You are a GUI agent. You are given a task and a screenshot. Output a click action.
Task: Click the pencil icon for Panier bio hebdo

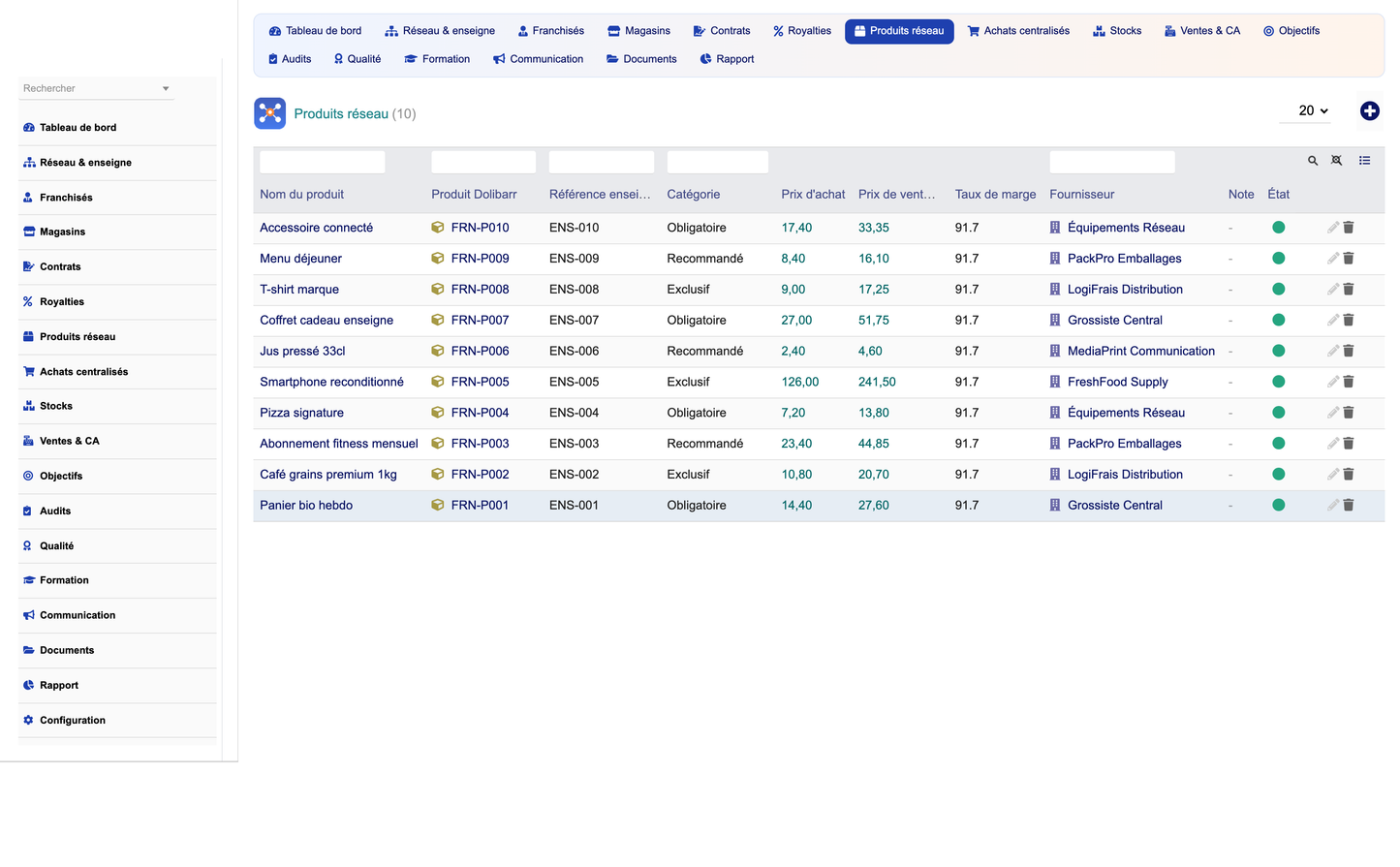1333,506
